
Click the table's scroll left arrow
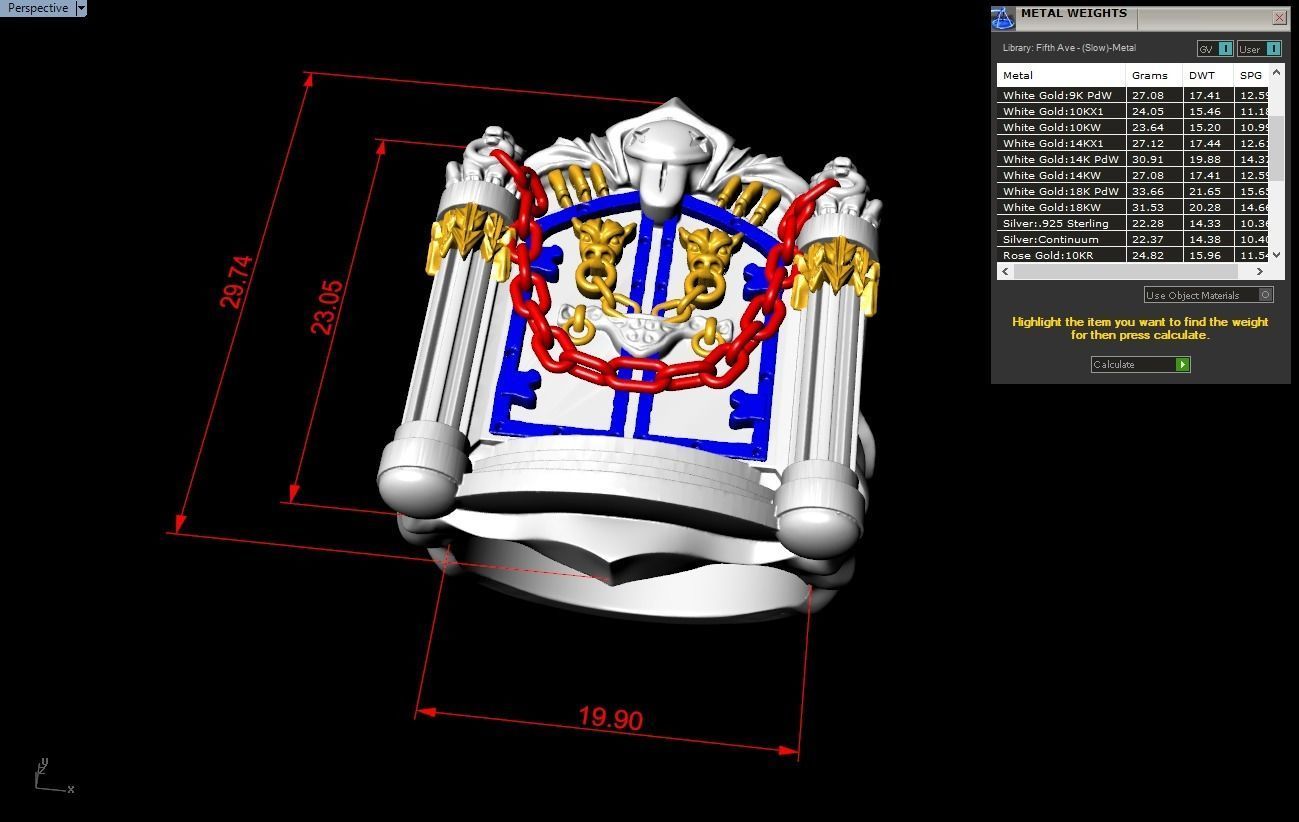point(1005,271)
